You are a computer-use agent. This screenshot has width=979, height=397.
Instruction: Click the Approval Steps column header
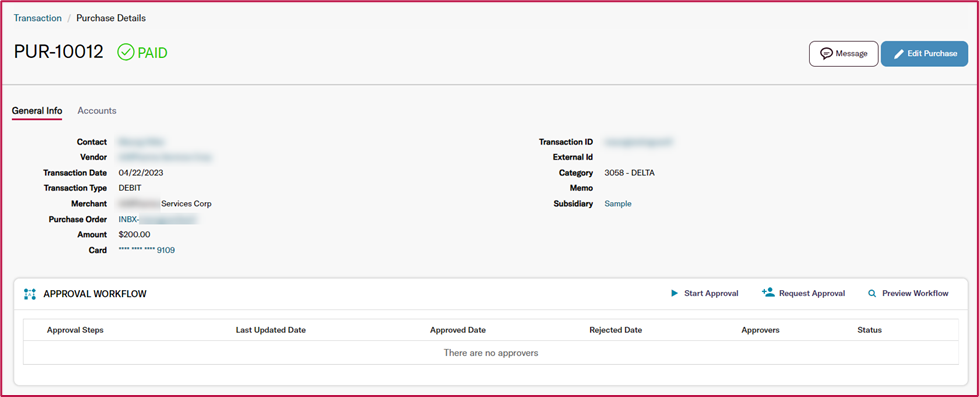coord(75,330)
